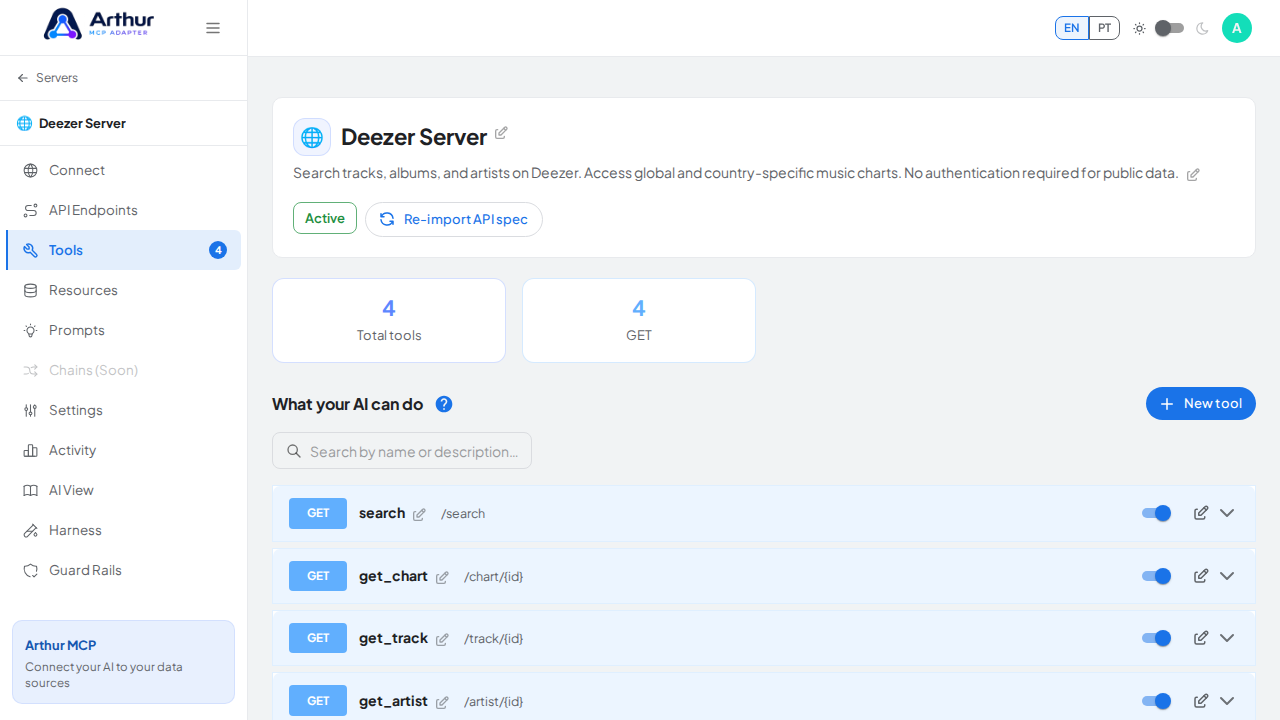
Task: Expand the search tool row
Action: click(1227, 513)
